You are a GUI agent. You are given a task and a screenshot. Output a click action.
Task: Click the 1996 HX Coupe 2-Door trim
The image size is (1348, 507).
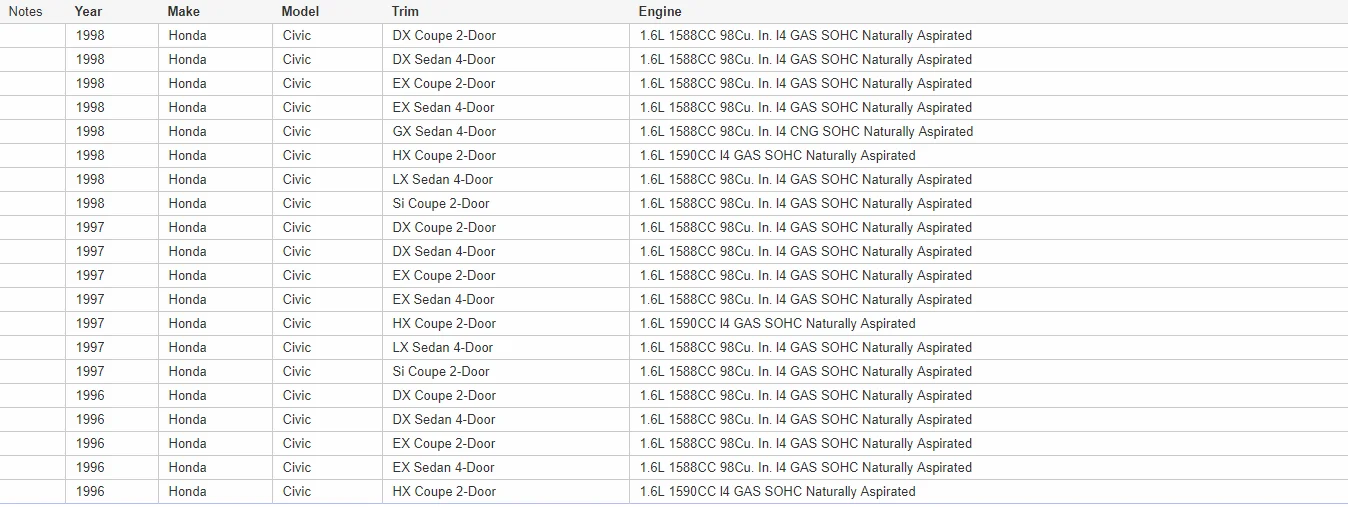tap(444, 491)
